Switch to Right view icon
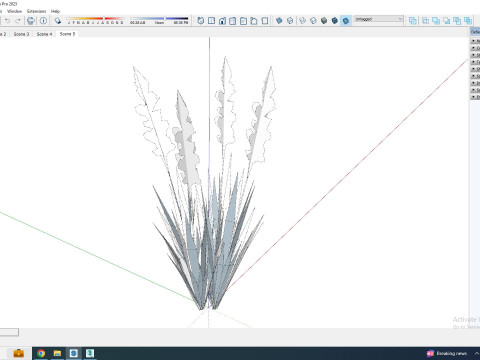The height and width of the screenshot is (360, 480). pyautogui.click(x=233, y=21)
